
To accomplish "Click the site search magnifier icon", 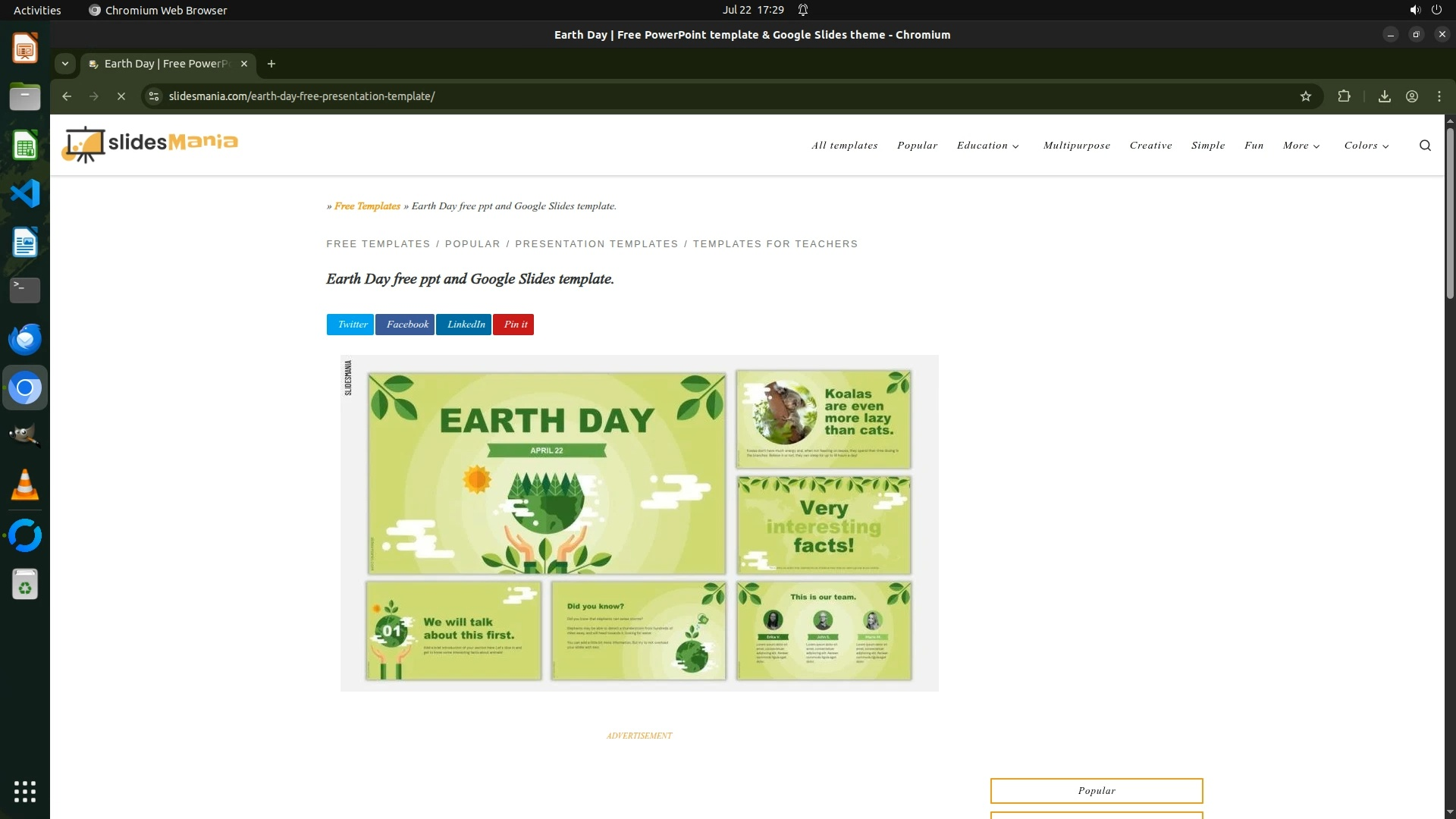I will [x=1425, y=146].
